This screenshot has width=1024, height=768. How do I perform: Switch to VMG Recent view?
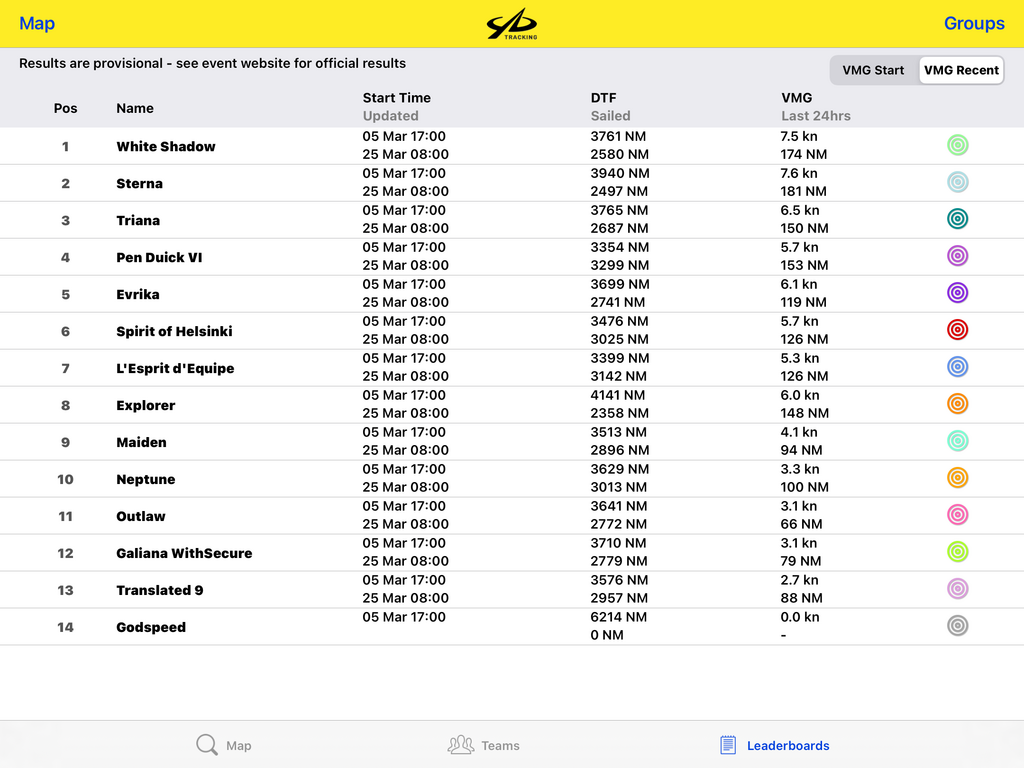[961, 70]
